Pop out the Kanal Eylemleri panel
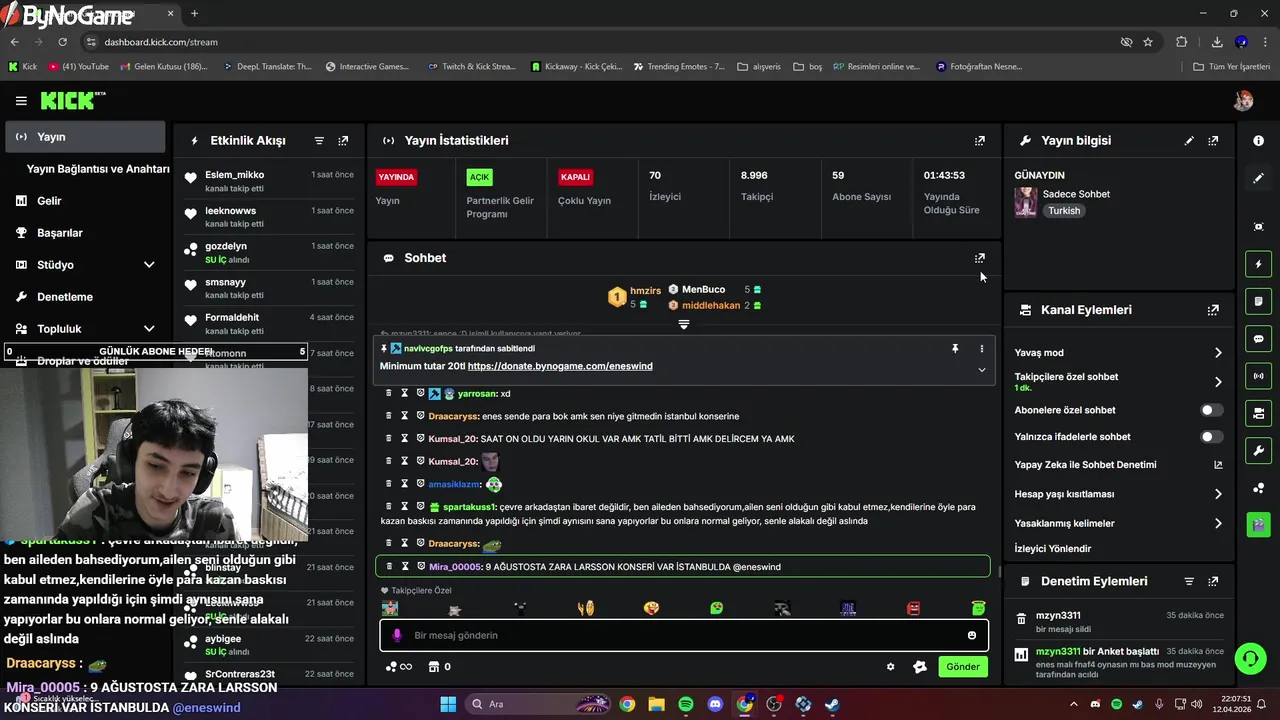The image size is (1280, 720). click(x=1213, y=310)
